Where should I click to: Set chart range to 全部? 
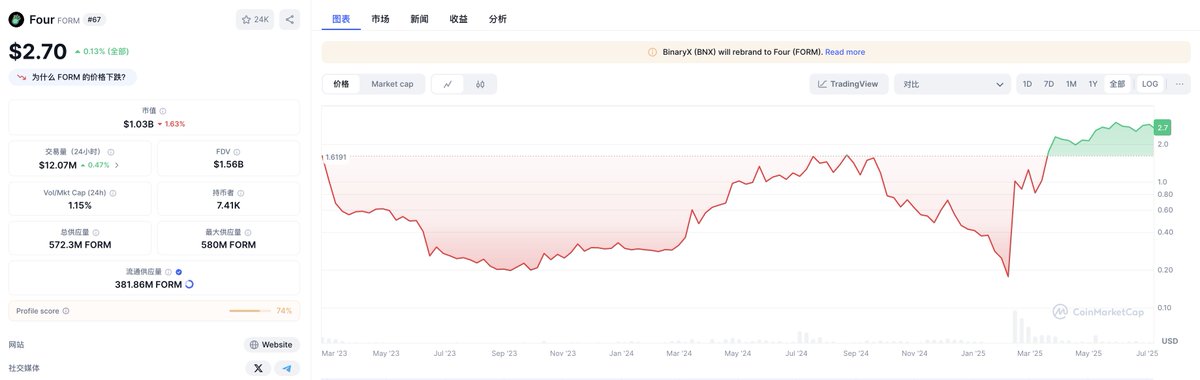pyautogui.click(x=1117, y=84)
